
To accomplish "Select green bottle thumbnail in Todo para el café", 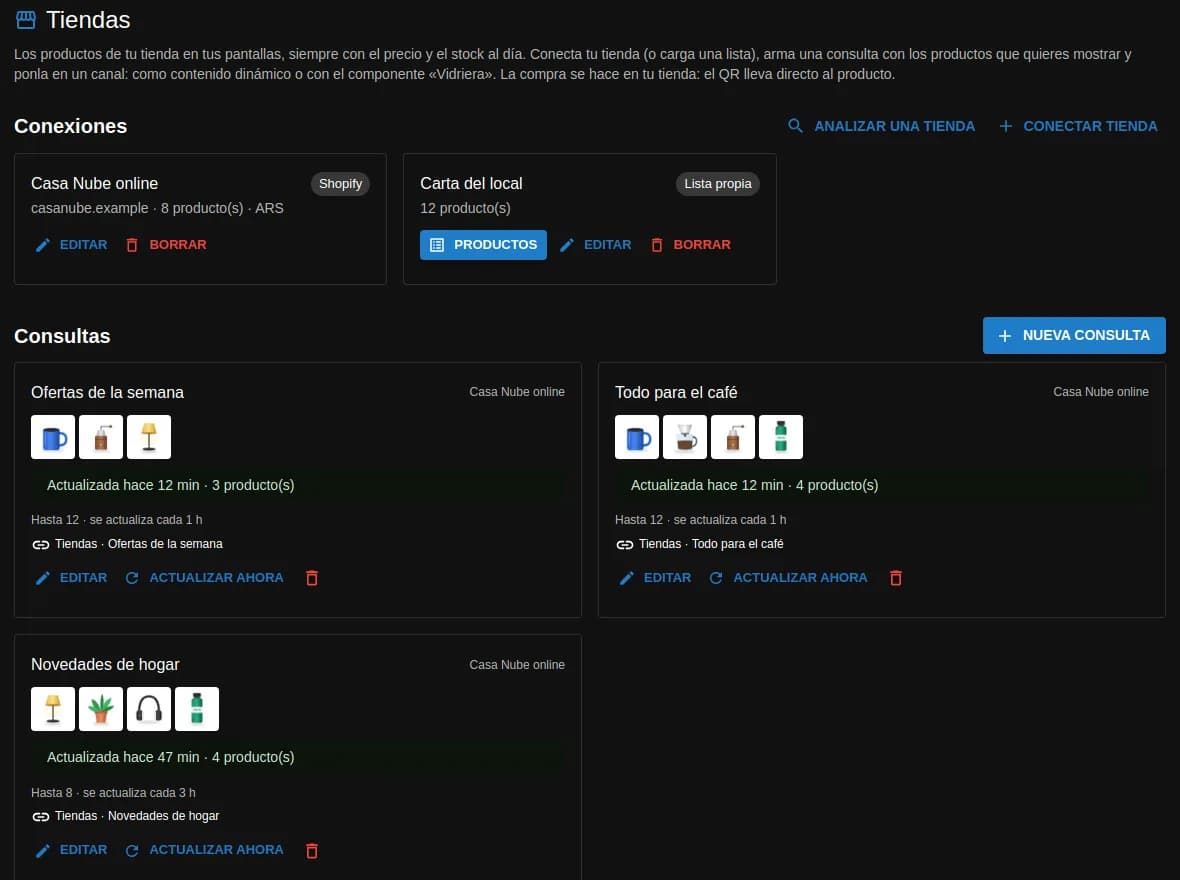I will point(781,437).
